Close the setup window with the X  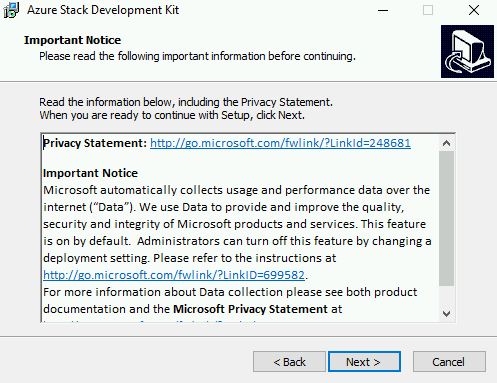click(x=474, y=10)
